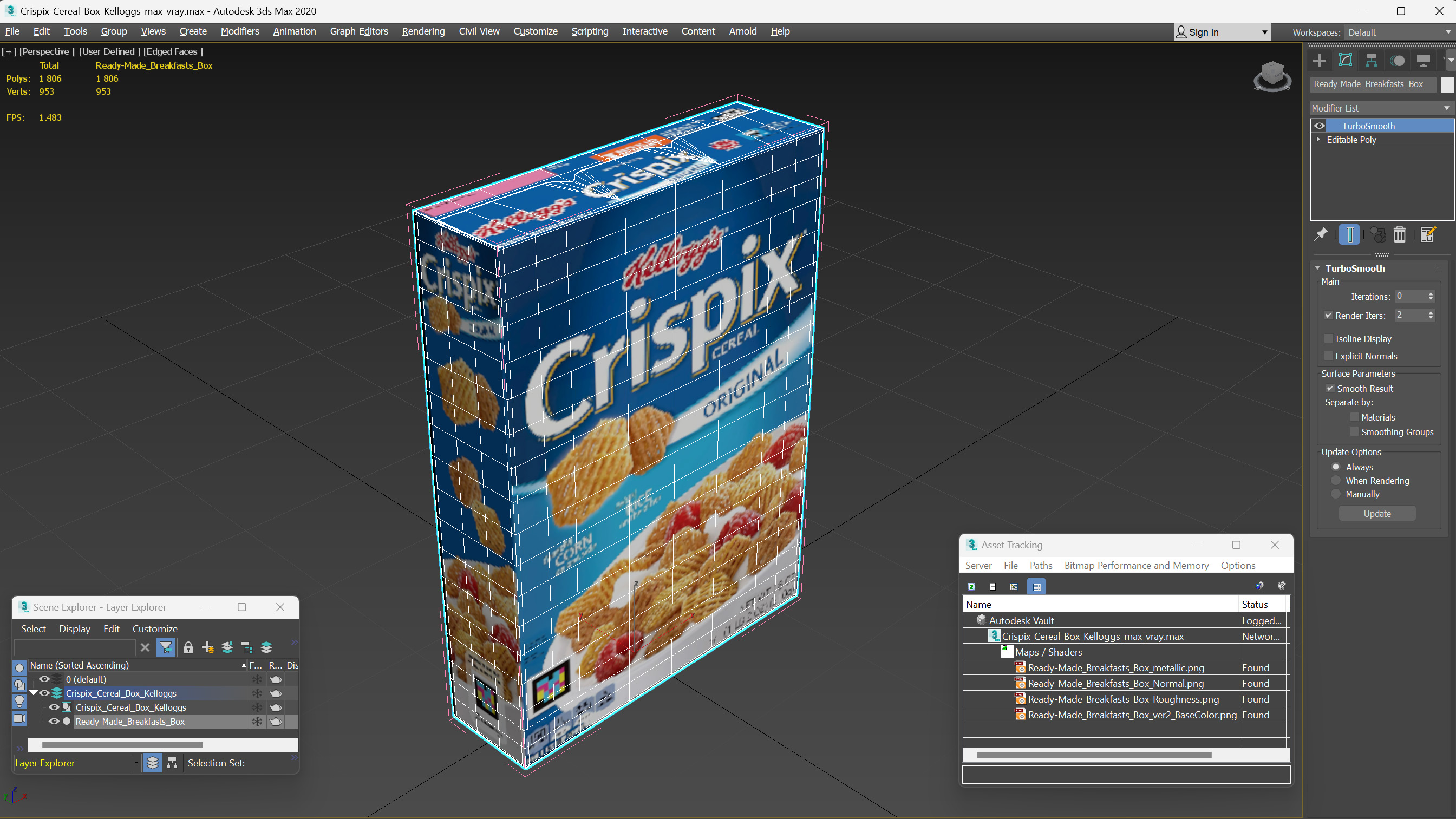Open the Workspaces Default dropdown
The width and height of the screenshot is (1456, 819).
pos(1399,32)
